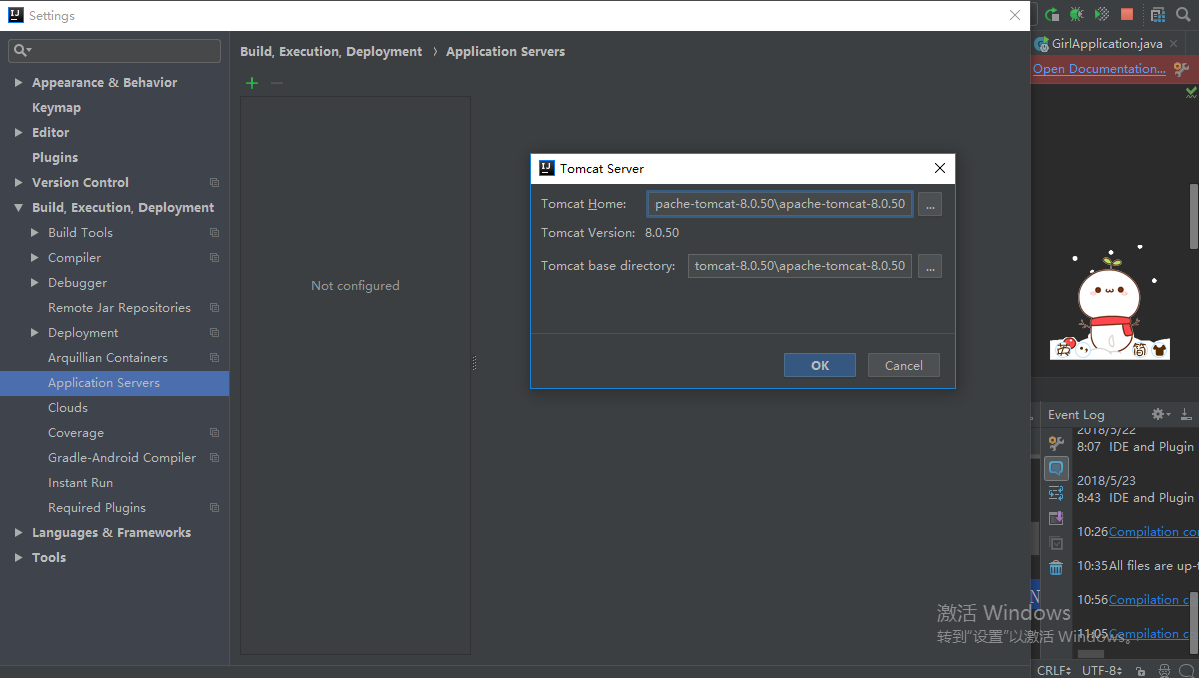Browse for Tomcat base directory
Screen dimensions: 1199x678
click(x=930, y=266)
